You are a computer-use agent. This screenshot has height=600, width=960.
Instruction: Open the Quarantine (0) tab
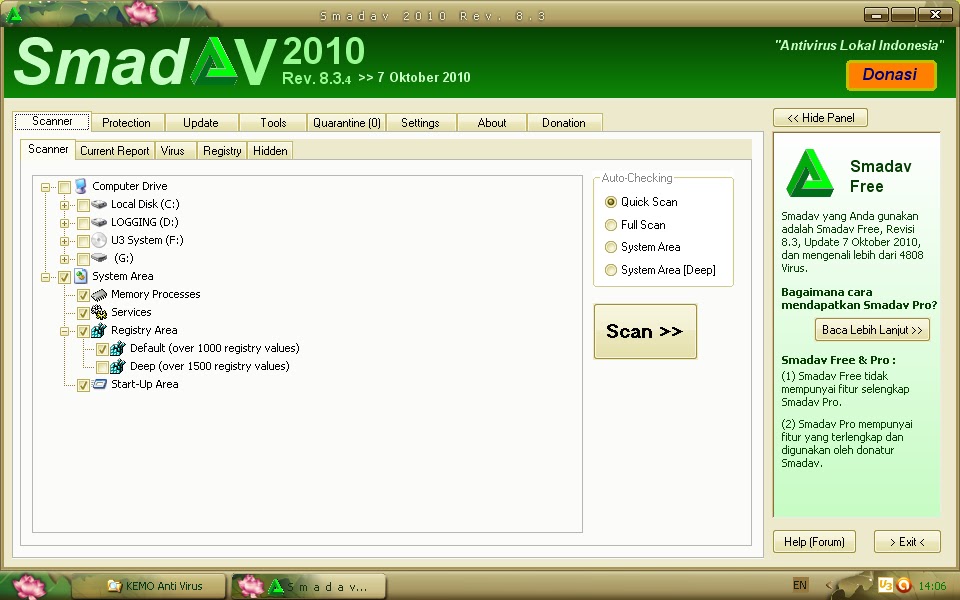pos(347,122)
